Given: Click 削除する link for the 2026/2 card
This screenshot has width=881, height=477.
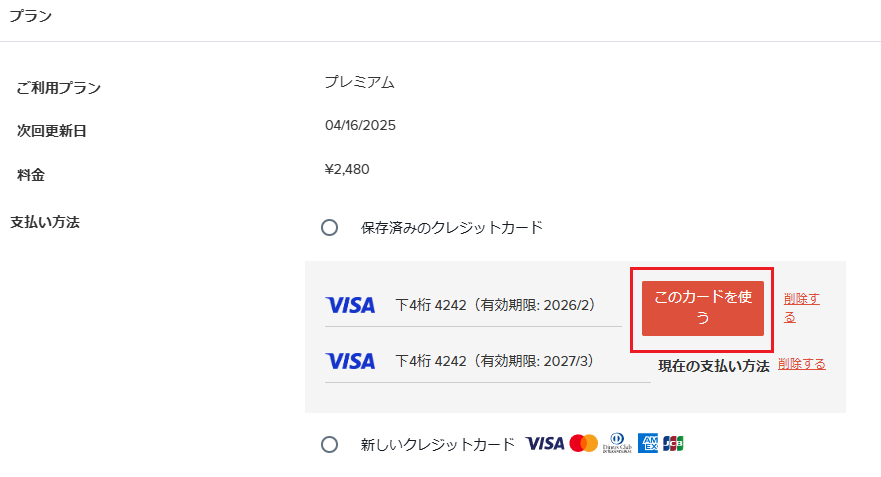Looking at the screenshot, I should 801,307.
